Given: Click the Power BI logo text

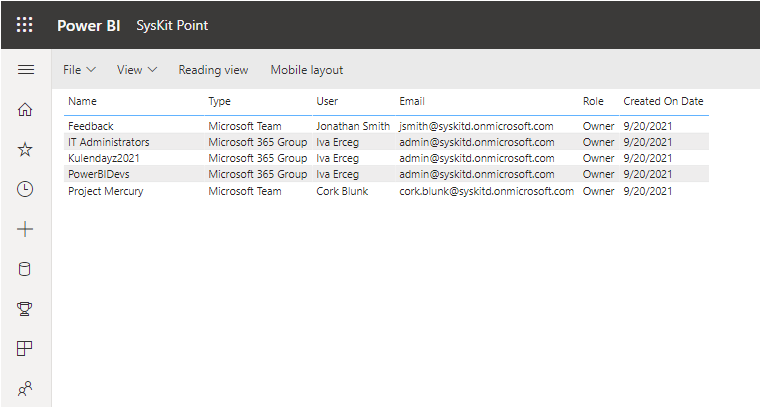Looking at the screenshot, I should (89, 26).
